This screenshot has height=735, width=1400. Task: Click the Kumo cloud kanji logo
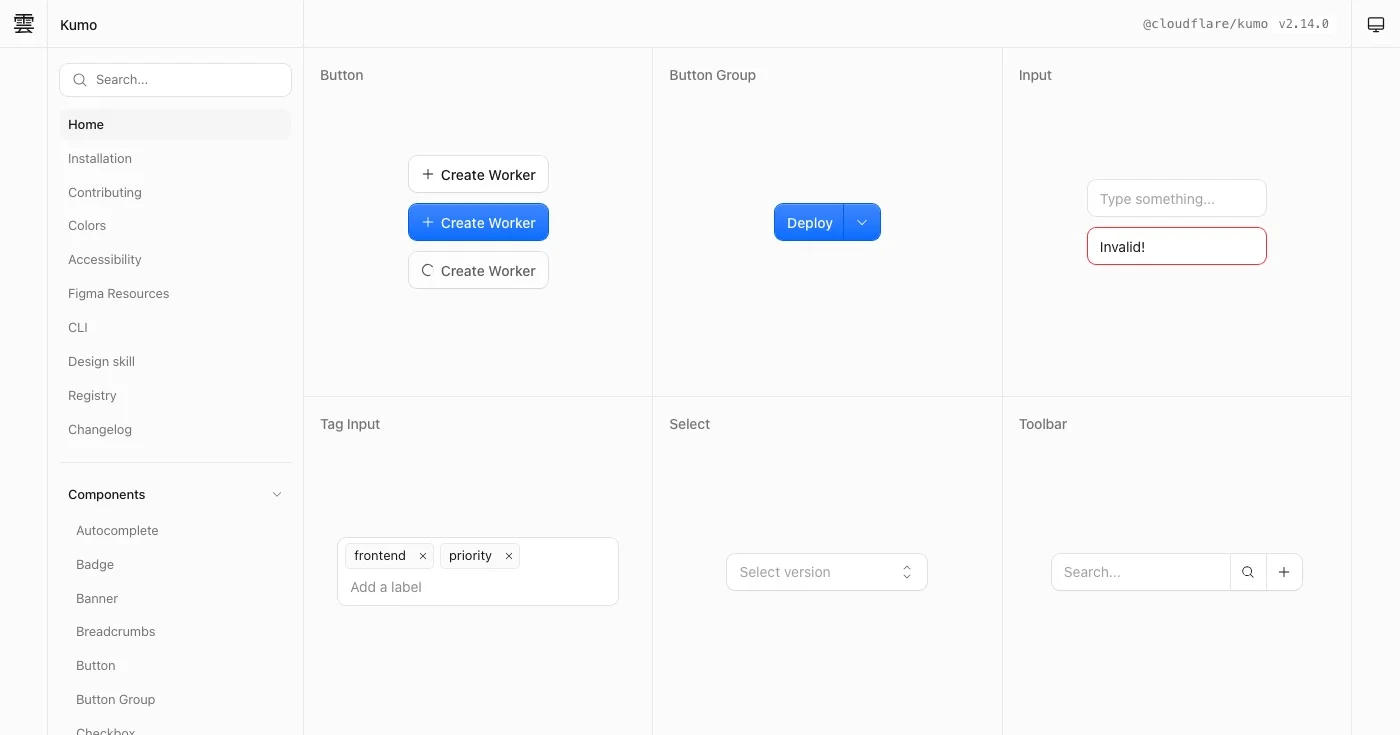pos(24,24)
